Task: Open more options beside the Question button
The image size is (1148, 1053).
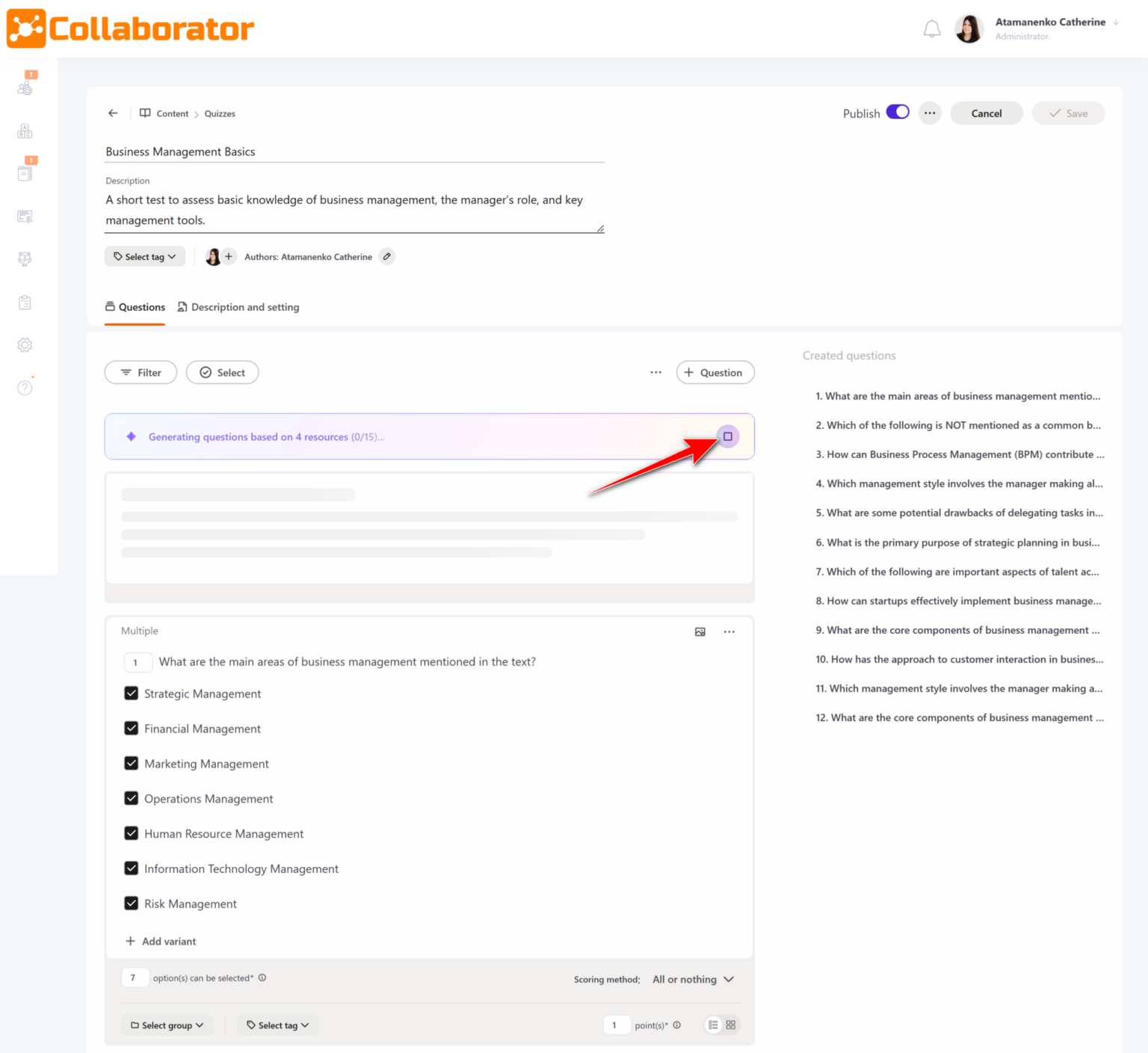Action: 656,372
